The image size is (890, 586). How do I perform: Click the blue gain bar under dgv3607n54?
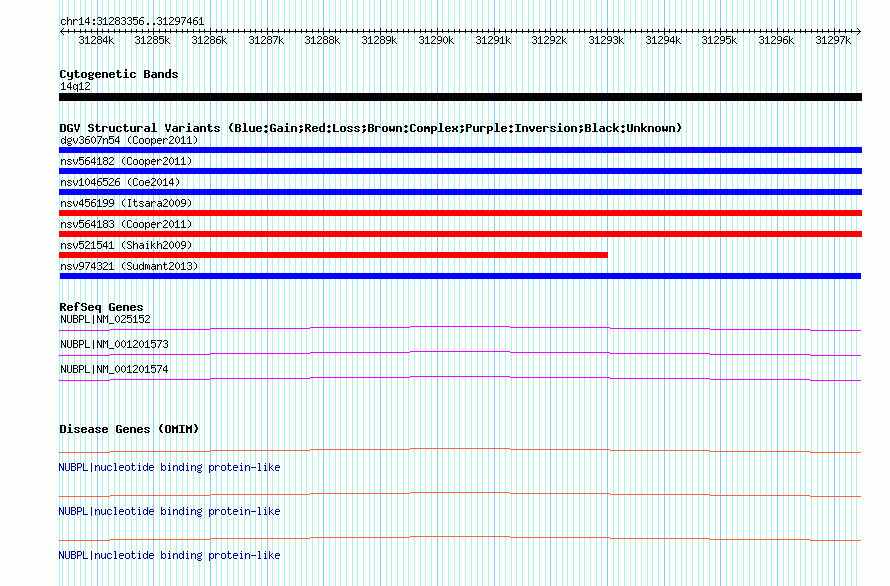pos(460,150)
